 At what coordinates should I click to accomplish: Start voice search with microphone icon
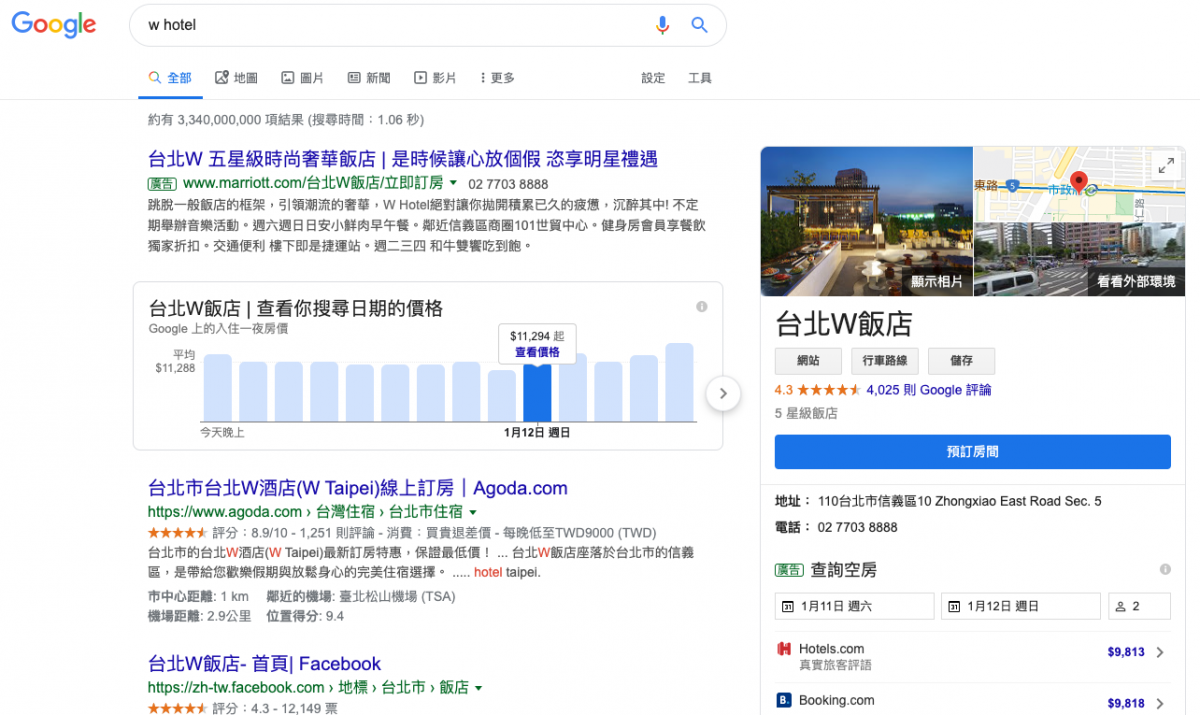(662, 25)
